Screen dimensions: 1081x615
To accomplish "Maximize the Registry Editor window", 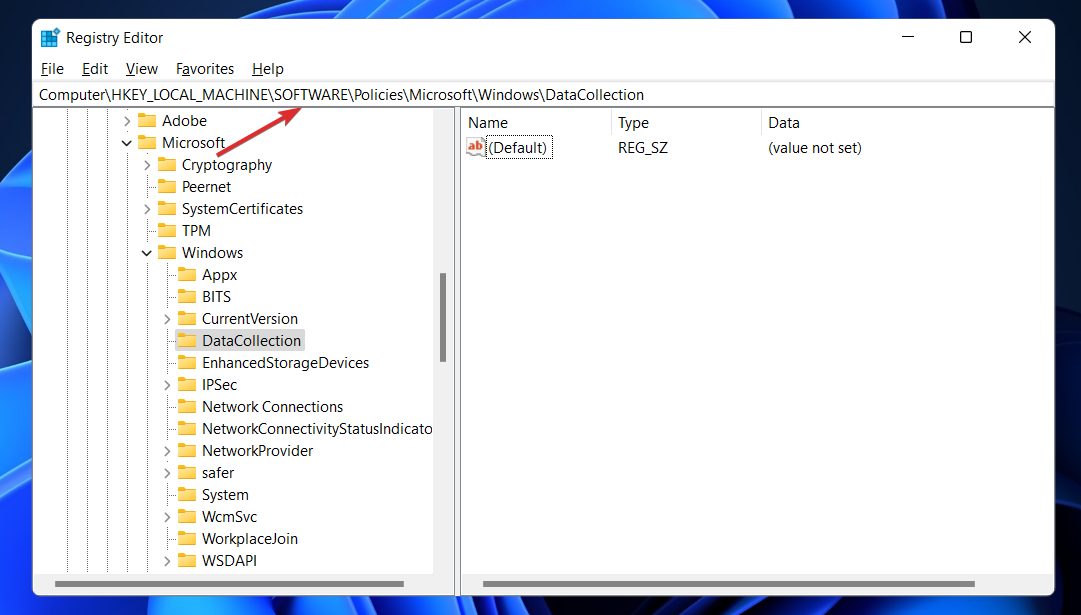I will 966,37.
